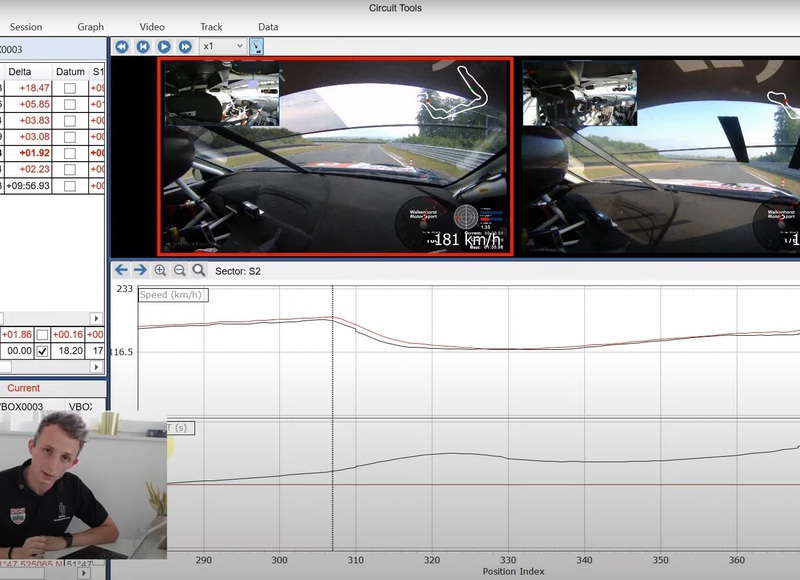The width and height of the screenshot is (800, 580).
Task: Enable the checkbox beside +01.86
Action: click(42, 335)
